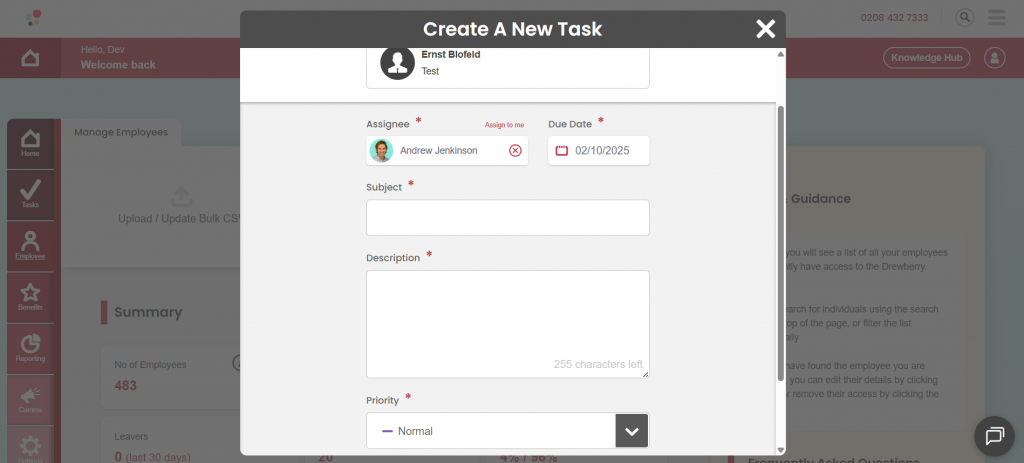1024x463 pixels.
Task: Click into the Subject input field
Action: point(507,217)
